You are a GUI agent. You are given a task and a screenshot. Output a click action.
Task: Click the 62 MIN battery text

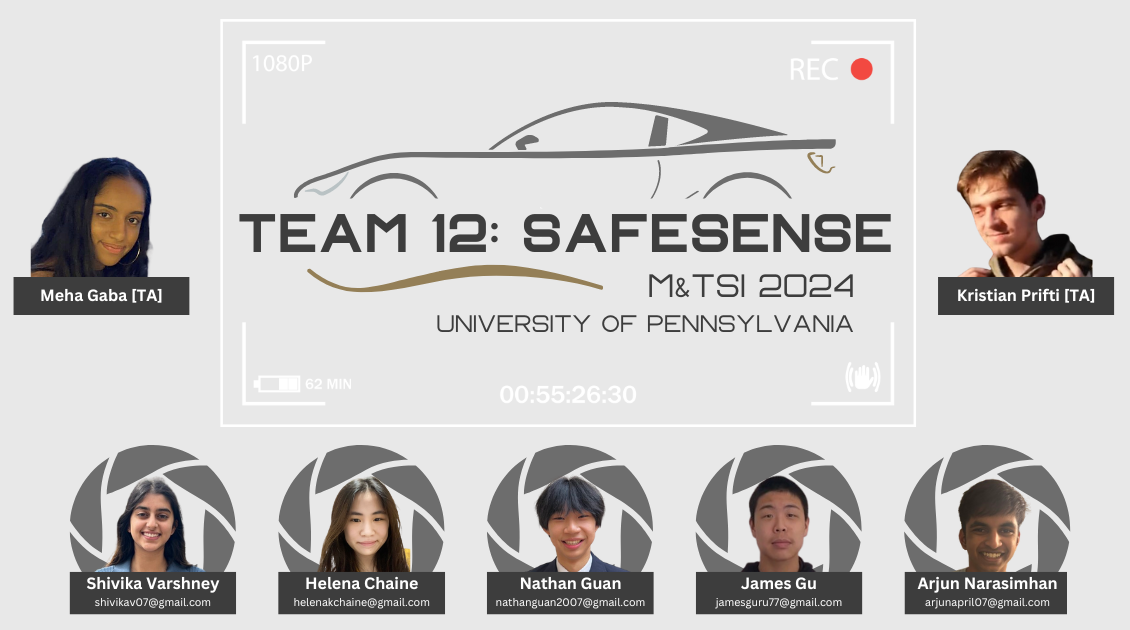[x=329, y=384]
